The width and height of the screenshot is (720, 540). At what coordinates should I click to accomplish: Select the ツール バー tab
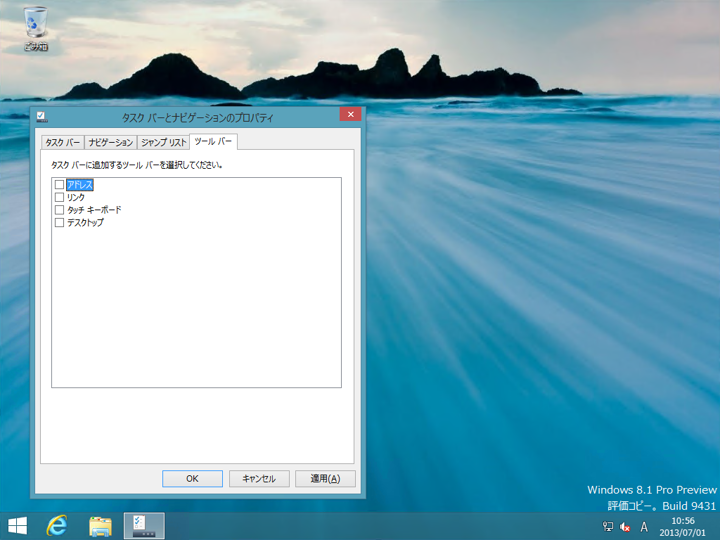click(213, 141)
